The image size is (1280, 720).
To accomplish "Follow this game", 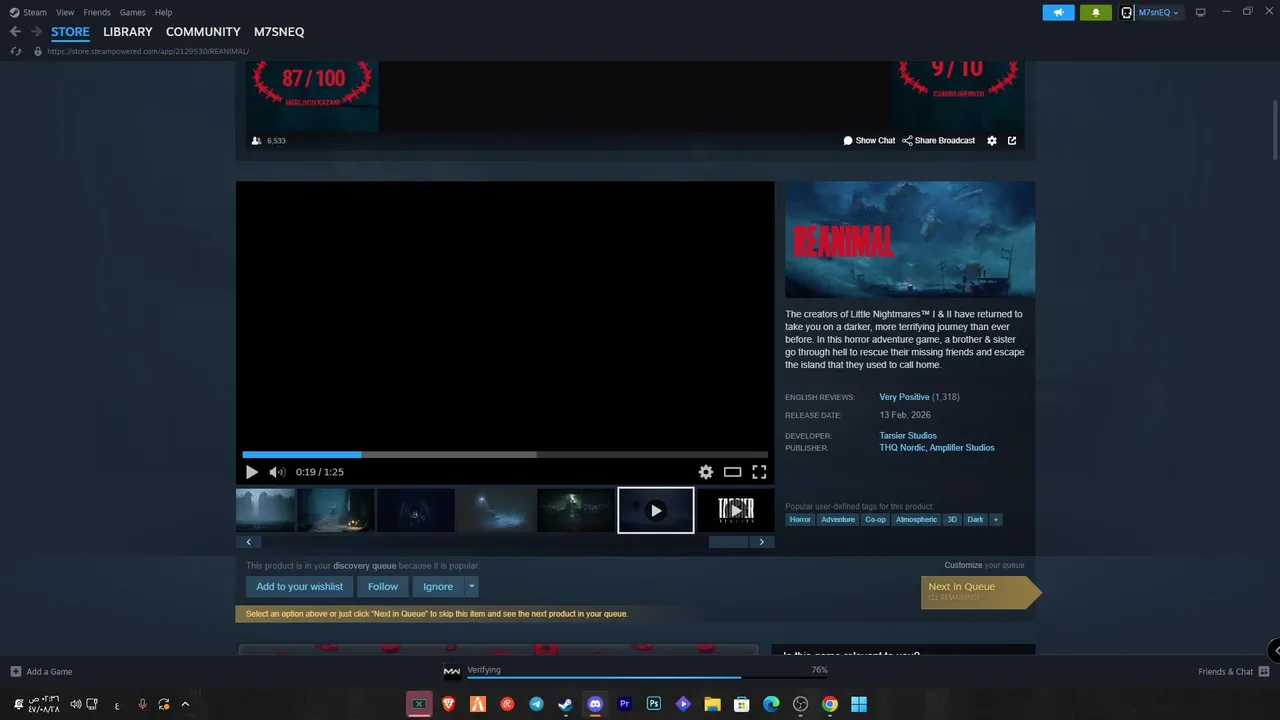I will point(383,587).
